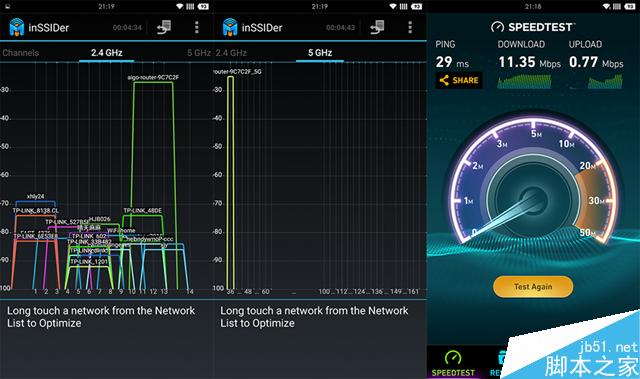Tap the inSSIDer logo in the left panel
The width and height of the screenshot is (640, 379).
pos(17,27)
